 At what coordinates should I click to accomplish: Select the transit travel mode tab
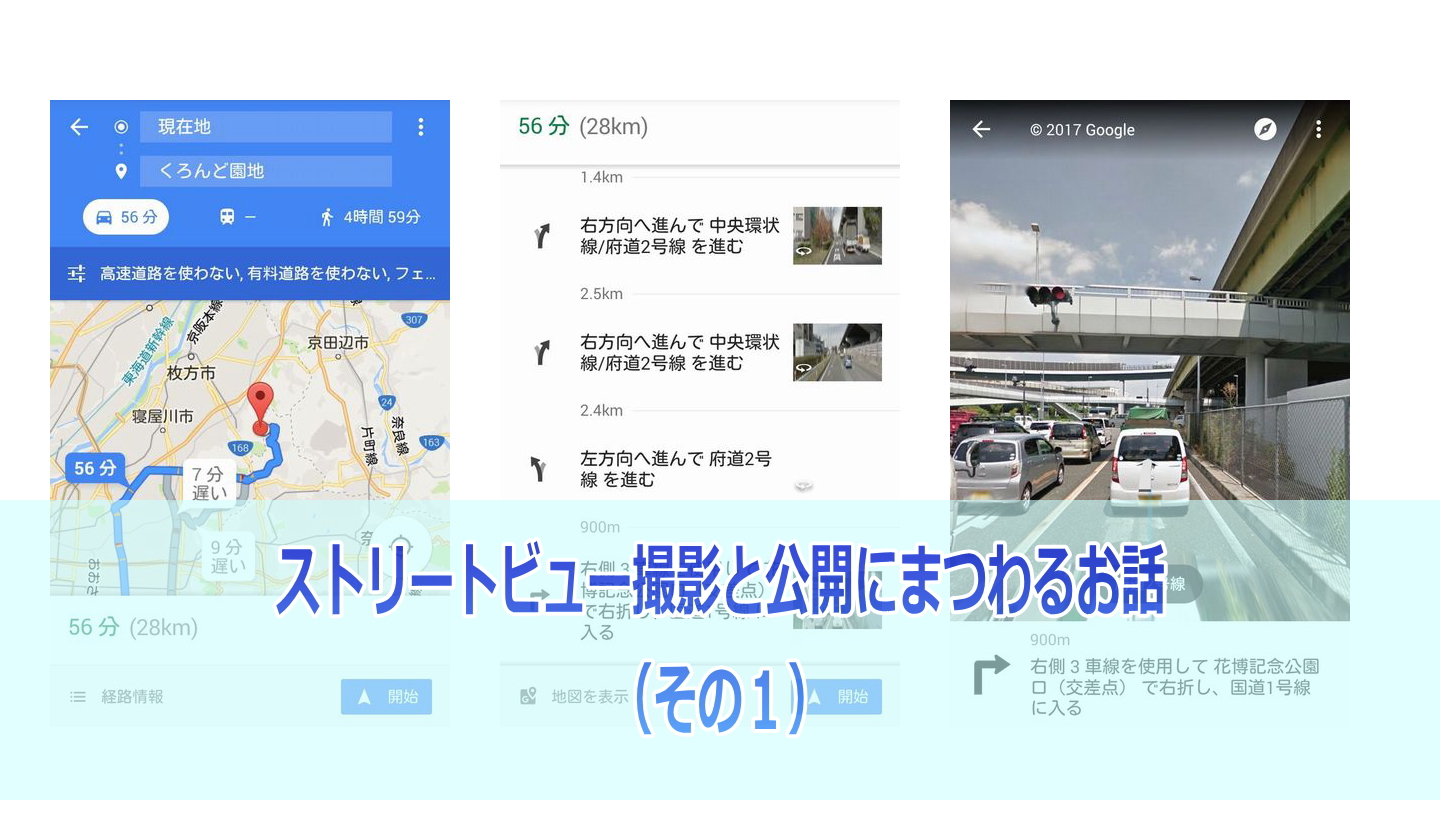237,217
